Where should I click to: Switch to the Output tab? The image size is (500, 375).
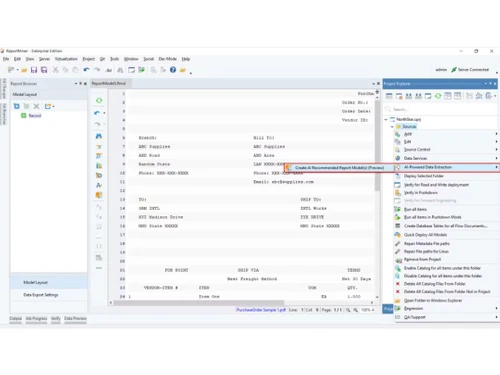[16, 319]
